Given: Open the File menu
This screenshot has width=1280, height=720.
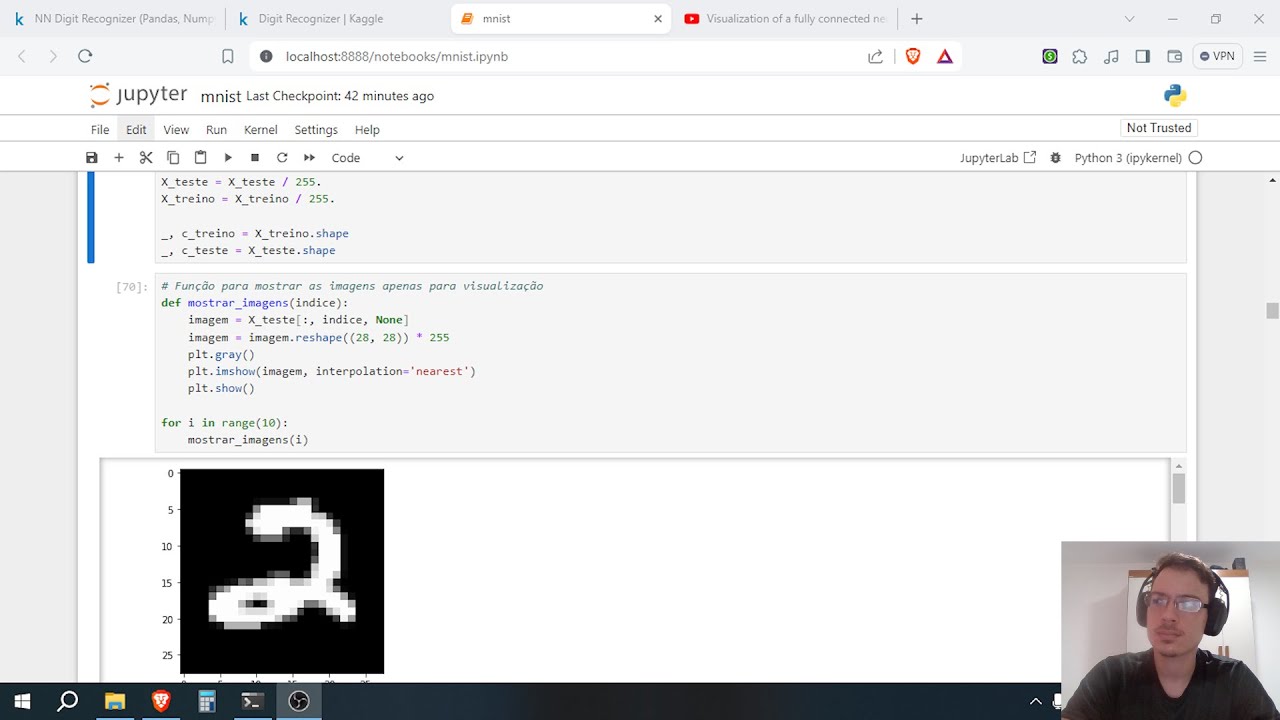Looking at the screenshot, I should coord(100,130).
